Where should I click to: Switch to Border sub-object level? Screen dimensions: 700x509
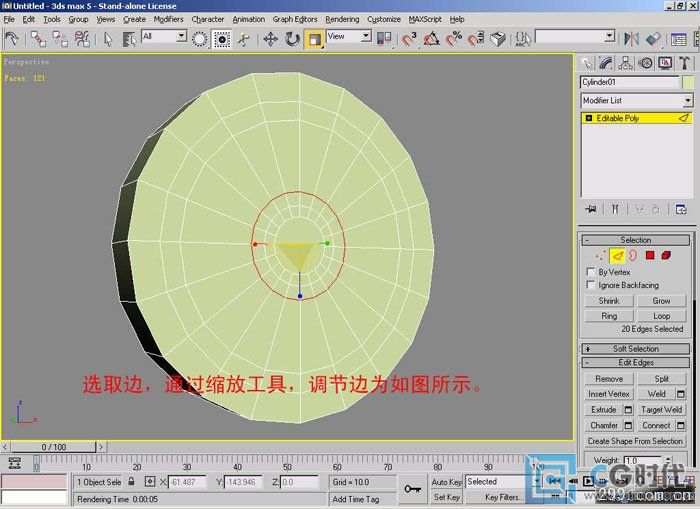click(x=633, y=255)
